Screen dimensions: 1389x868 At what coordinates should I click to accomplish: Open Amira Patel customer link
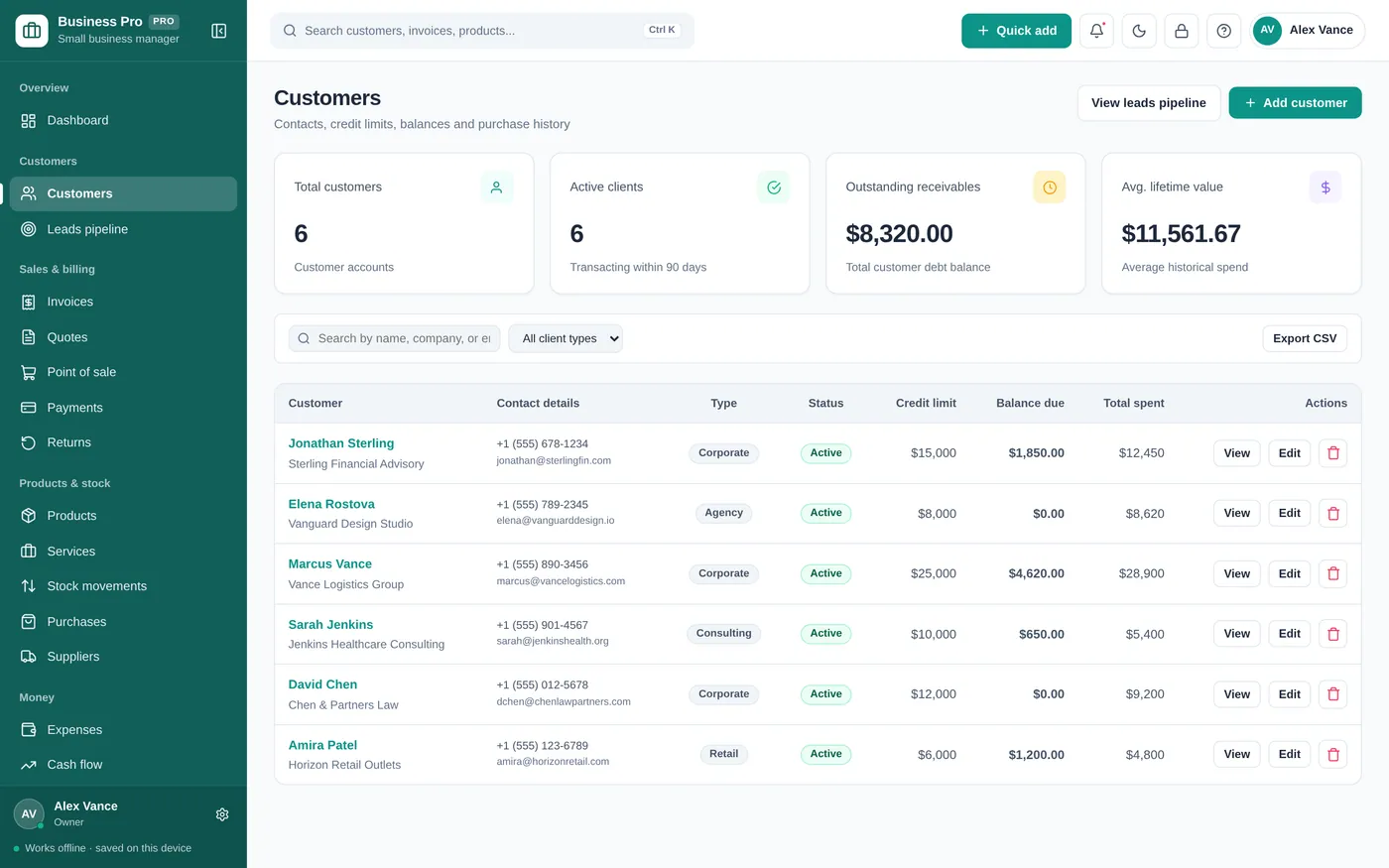point(322,745)
